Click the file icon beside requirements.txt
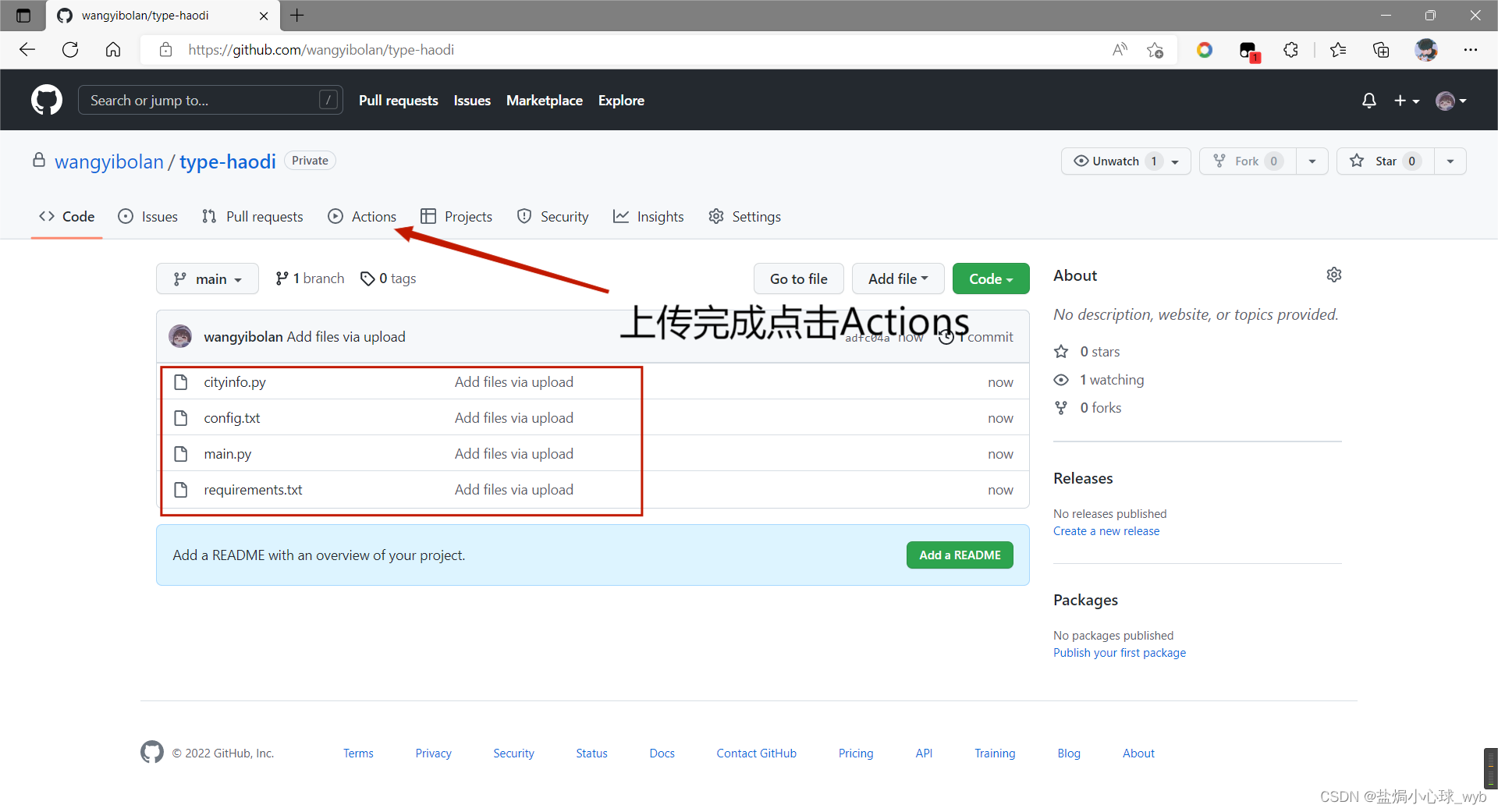The width and height of the screenshot is (1498, 812). [181, 490]
